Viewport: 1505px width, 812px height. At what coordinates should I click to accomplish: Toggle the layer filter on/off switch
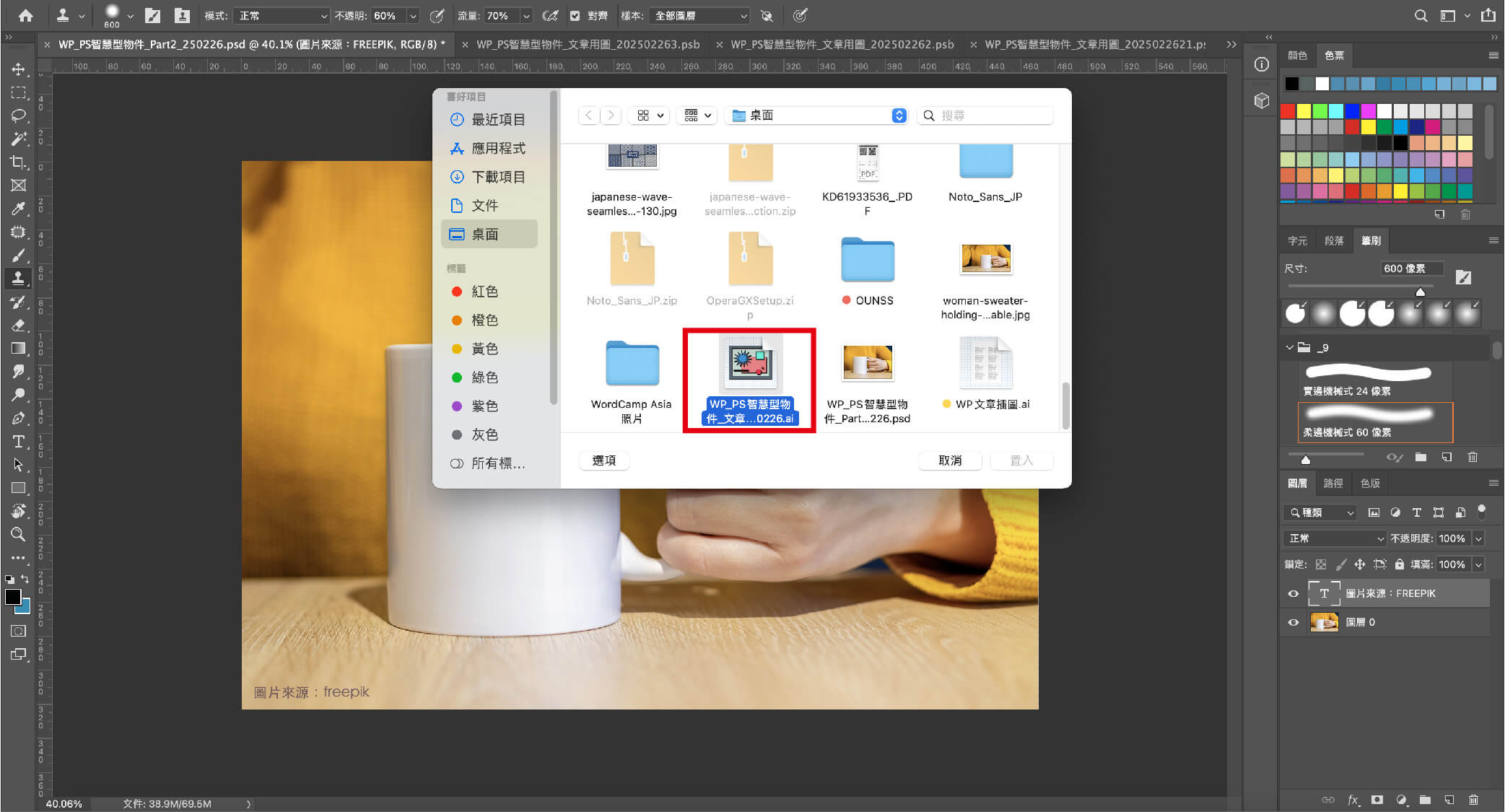tap(1481, 512)
